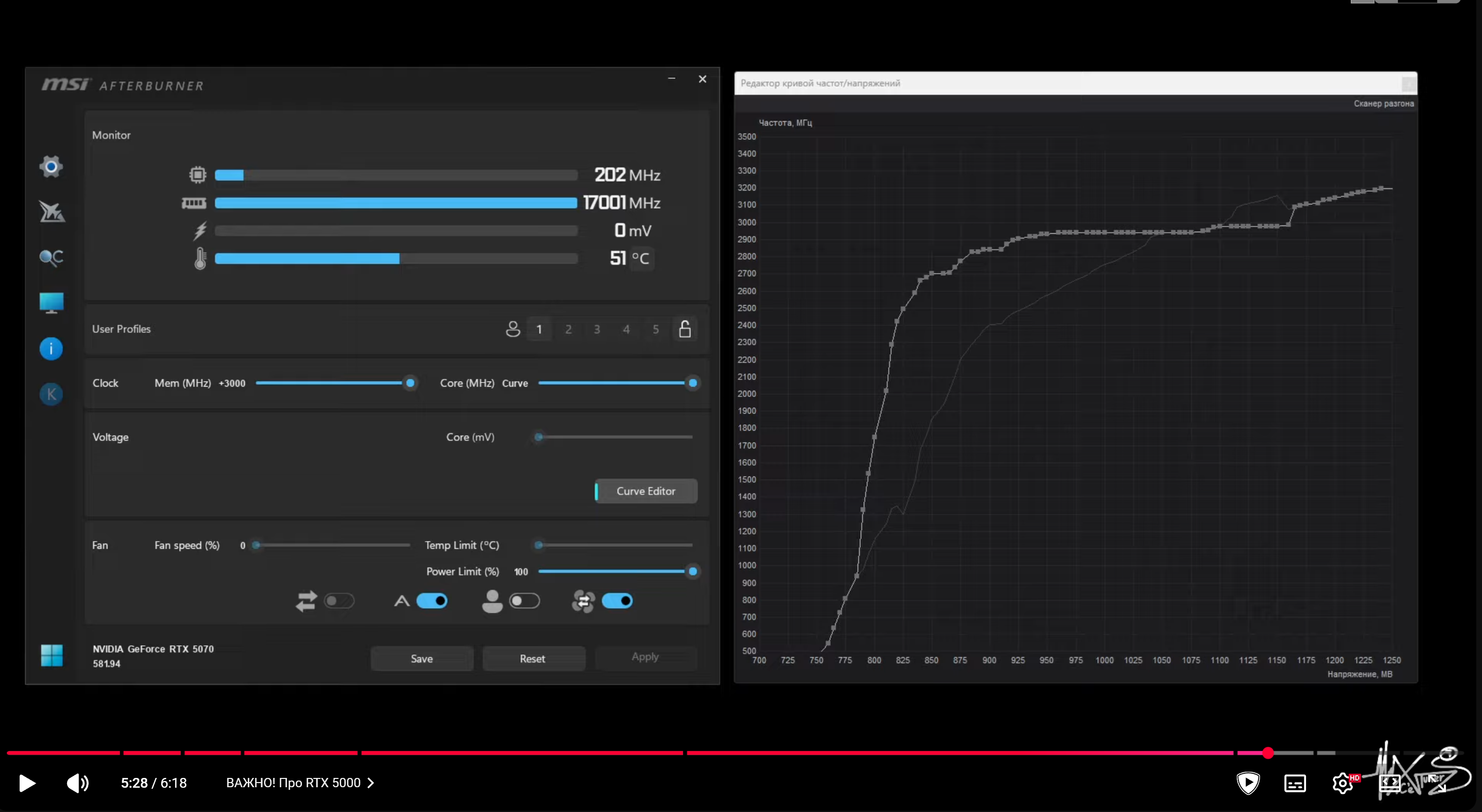Disable the auto fan toggle
Viewport: 1482px width, 812px height.
pyautogui.click(x=432, y=601)
